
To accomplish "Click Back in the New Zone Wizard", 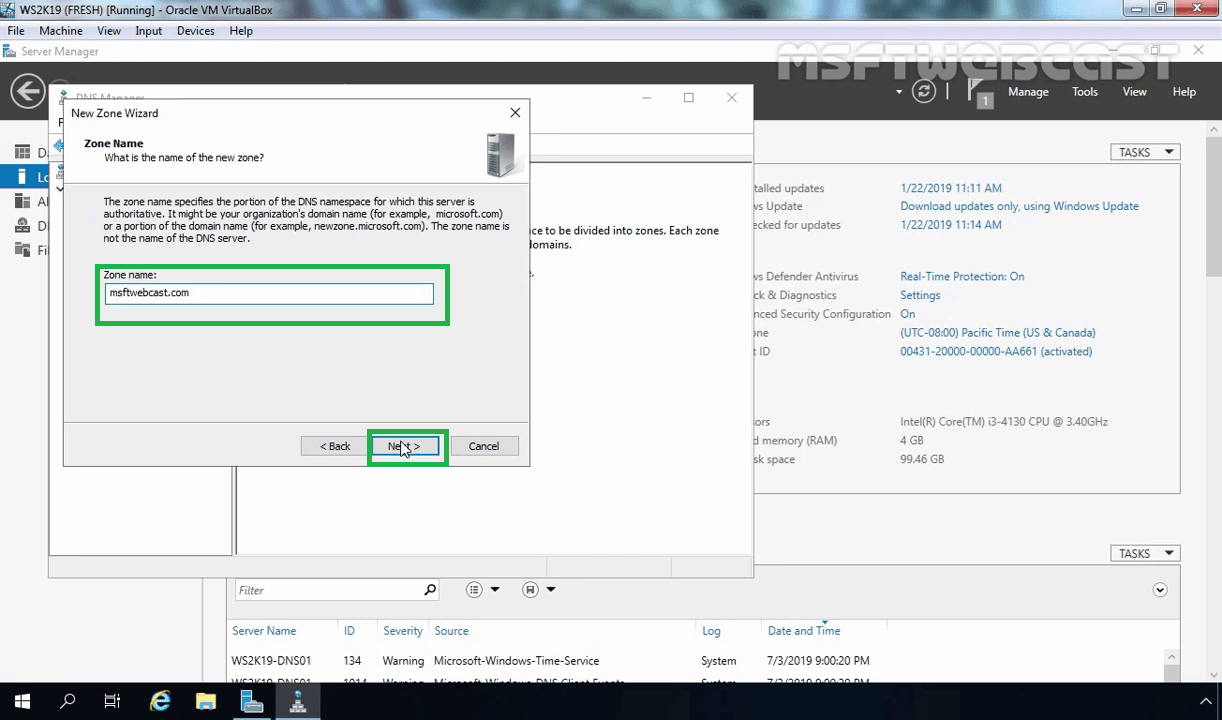I will pos(335,446).
